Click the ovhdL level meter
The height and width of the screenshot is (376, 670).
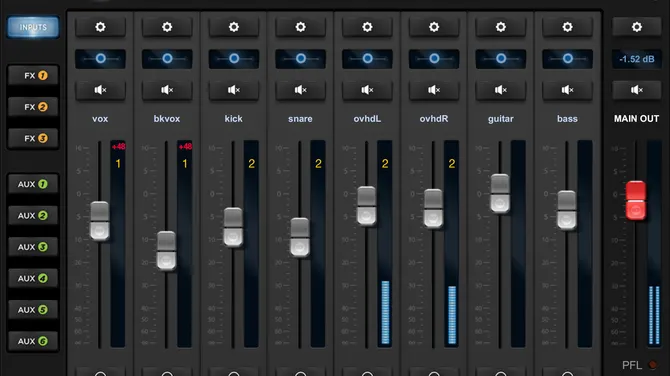385,244
